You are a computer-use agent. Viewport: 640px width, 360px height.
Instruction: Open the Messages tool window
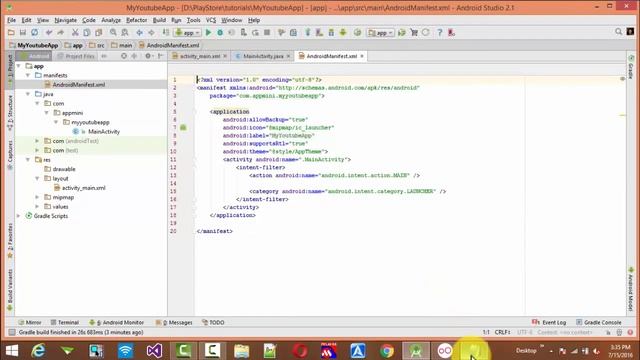(x=174, y=322)
